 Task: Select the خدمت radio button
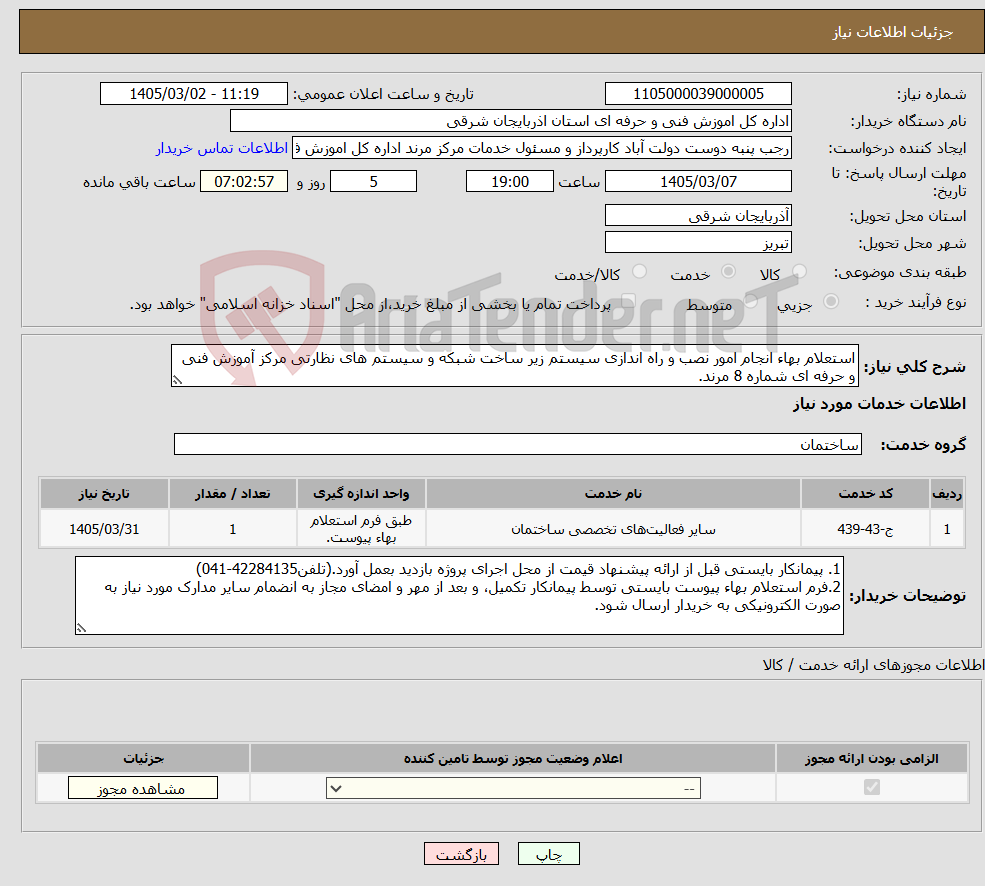[728, 271]
